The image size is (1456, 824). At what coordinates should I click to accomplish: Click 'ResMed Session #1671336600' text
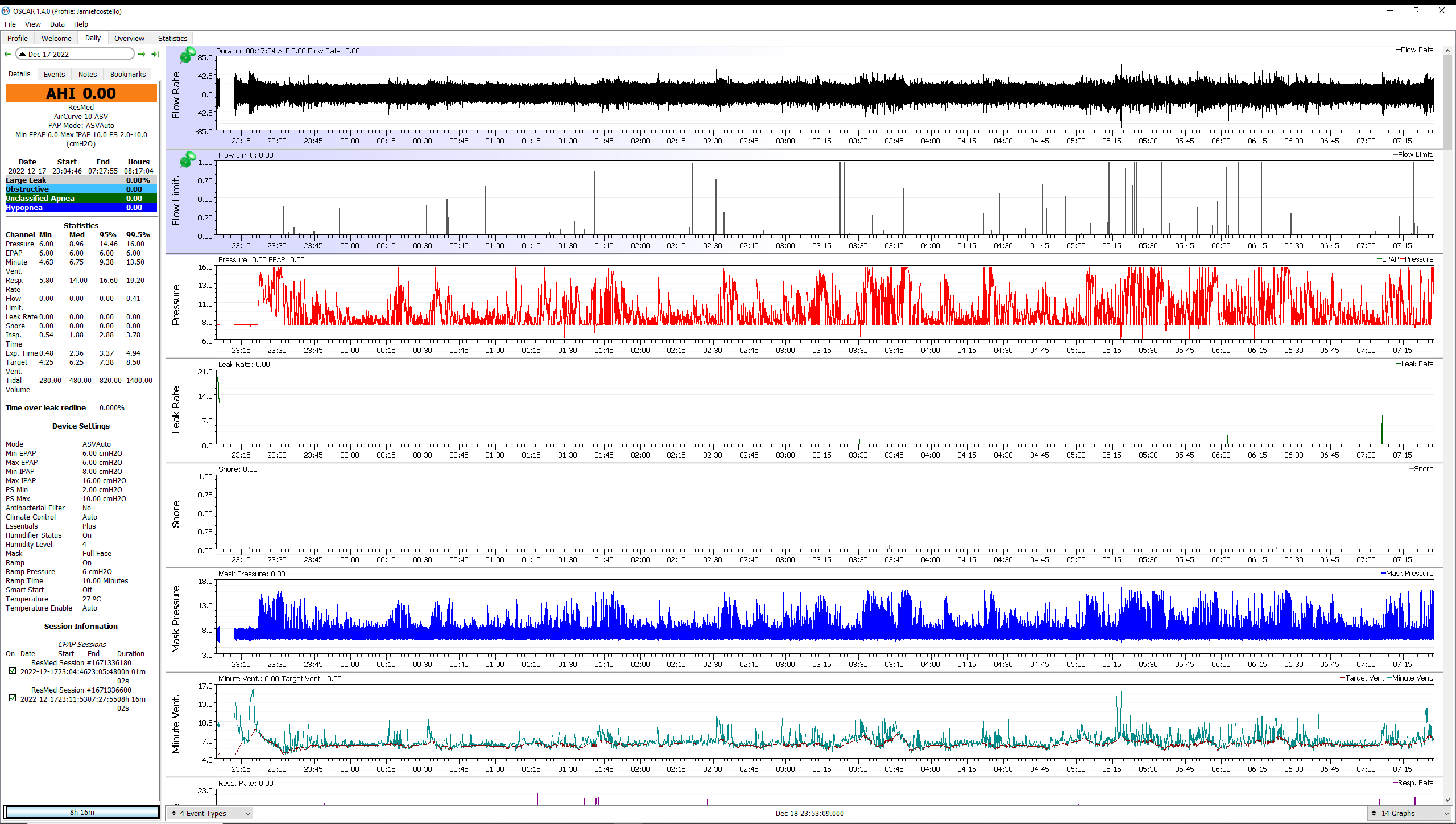click(81, 690)
